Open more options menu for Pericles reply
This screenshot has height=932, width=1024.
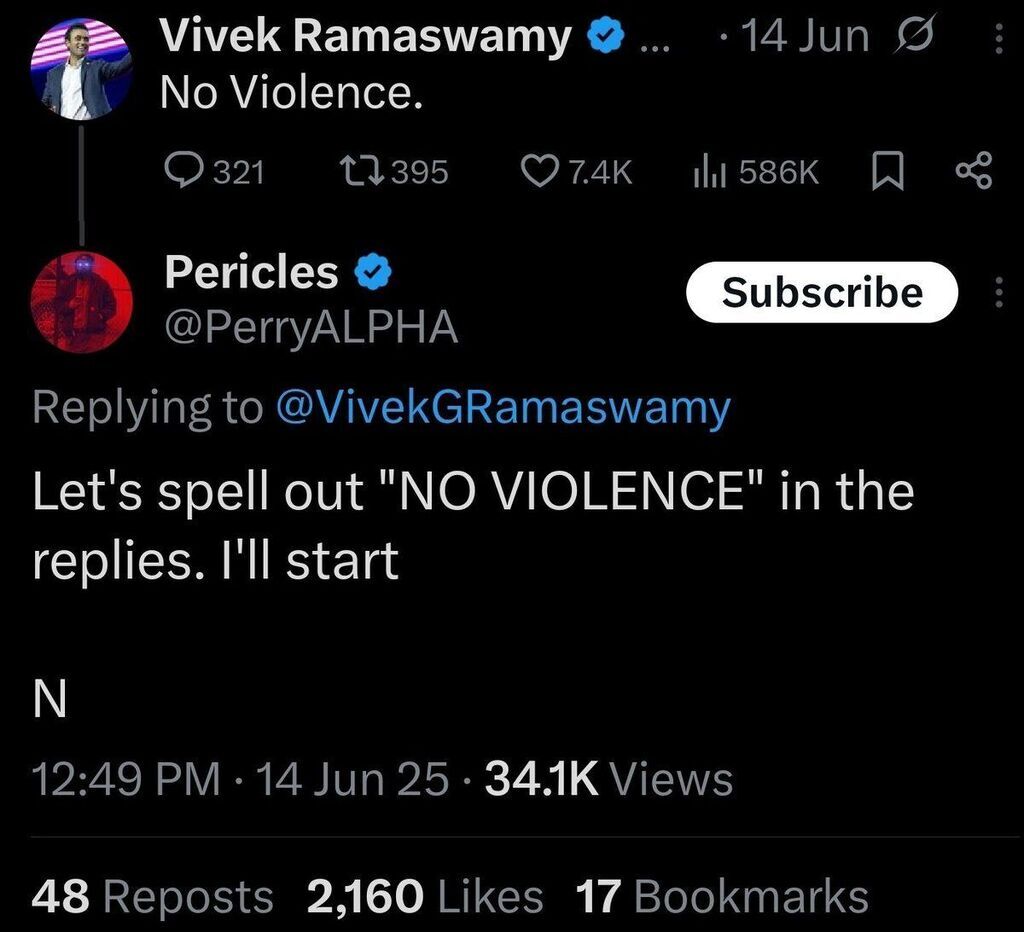tap(997, 292)
